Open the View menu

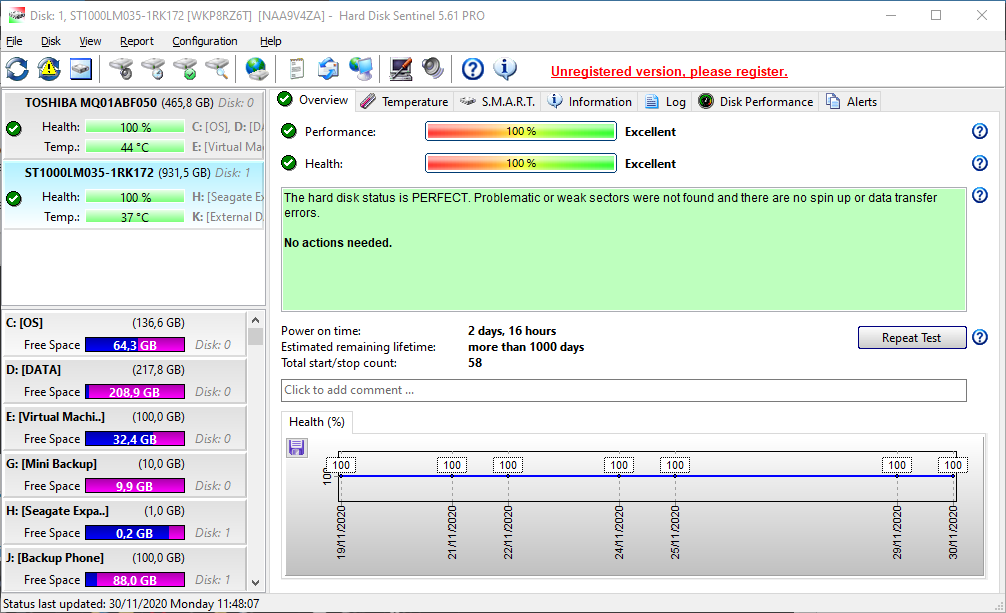(x=90, y=41)
